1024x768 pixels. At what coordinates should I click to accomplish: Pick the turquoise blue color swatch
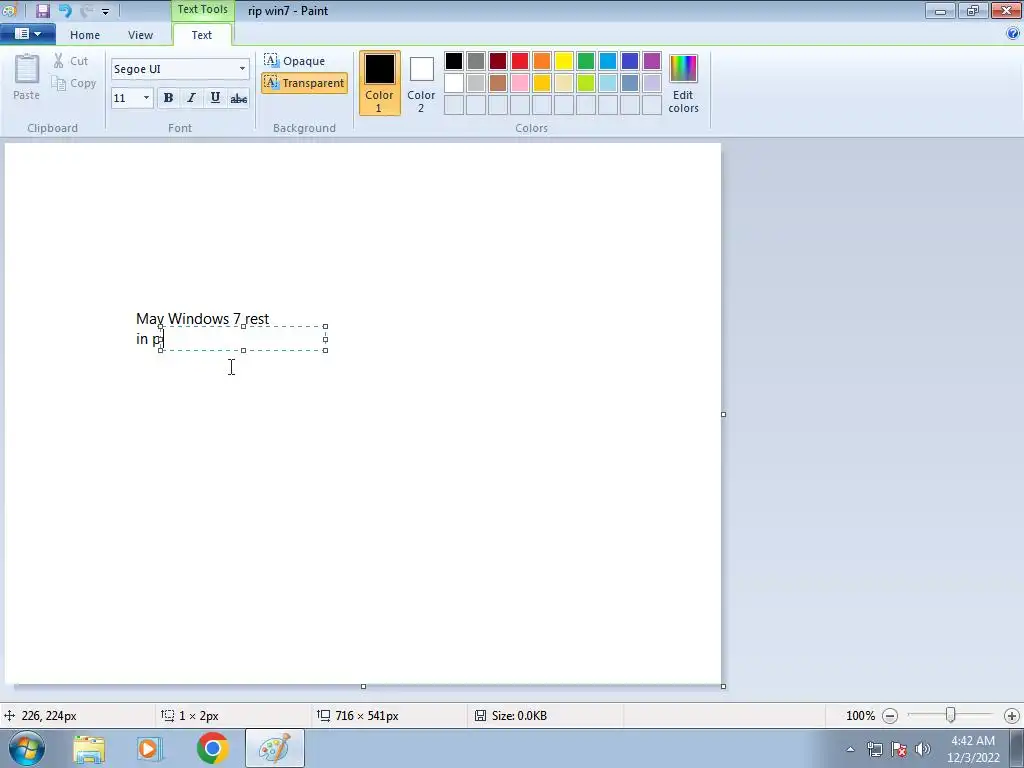click(608, 61)
